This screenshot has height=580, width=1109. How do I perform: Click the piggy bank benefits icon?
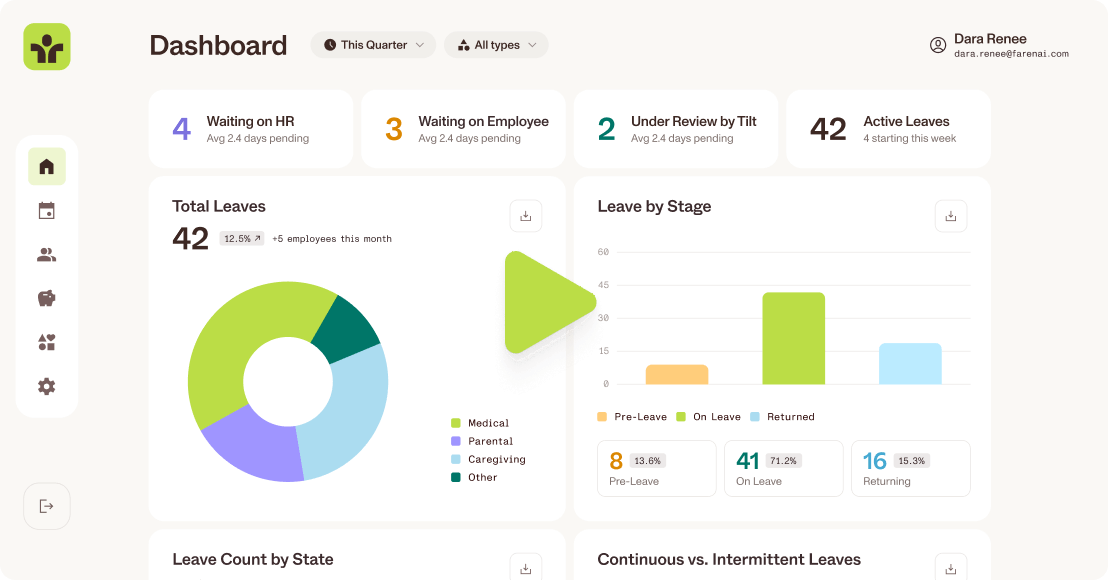tap(46, 298)
